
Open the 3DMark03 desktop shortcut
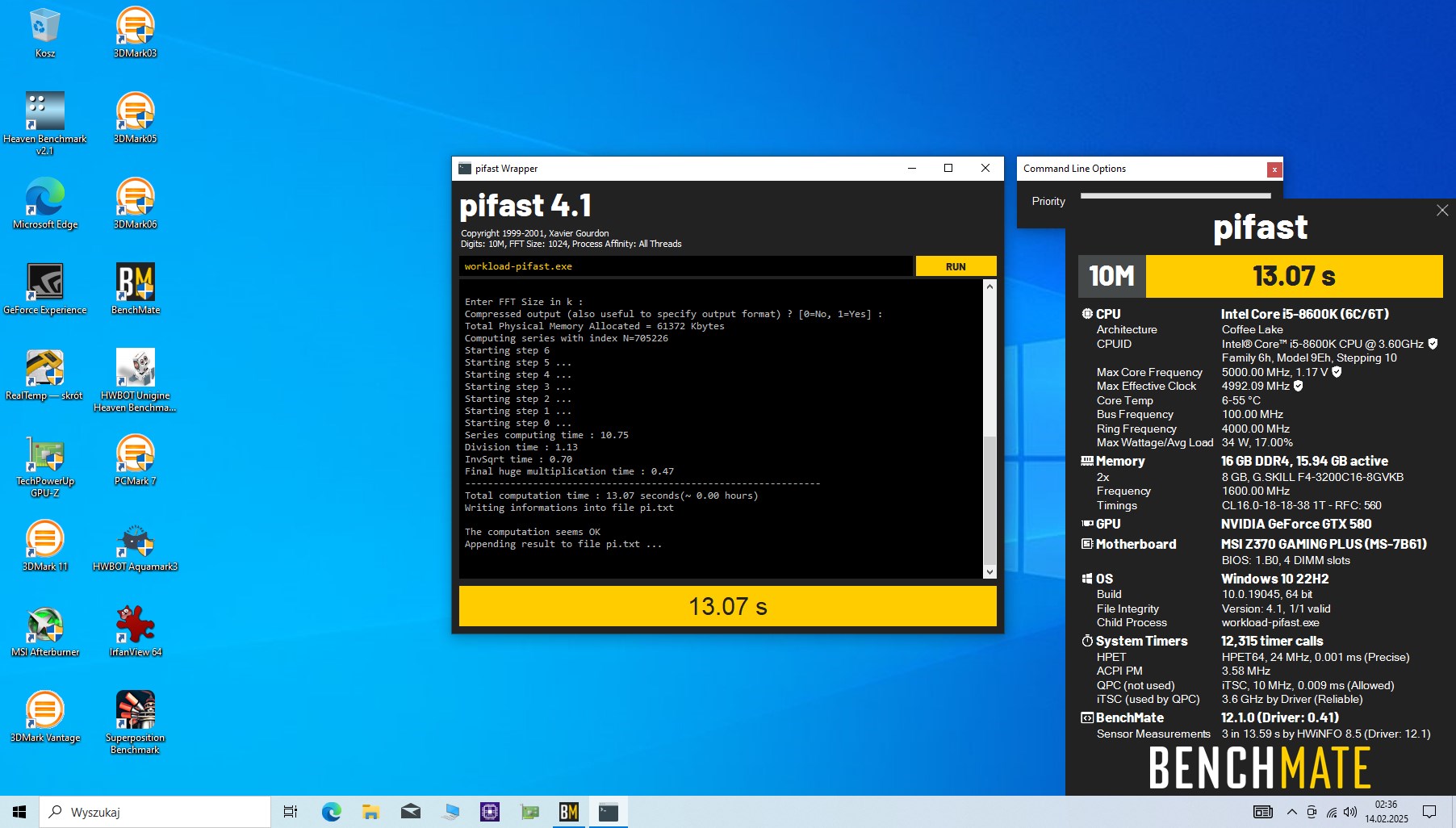point(135,33)
